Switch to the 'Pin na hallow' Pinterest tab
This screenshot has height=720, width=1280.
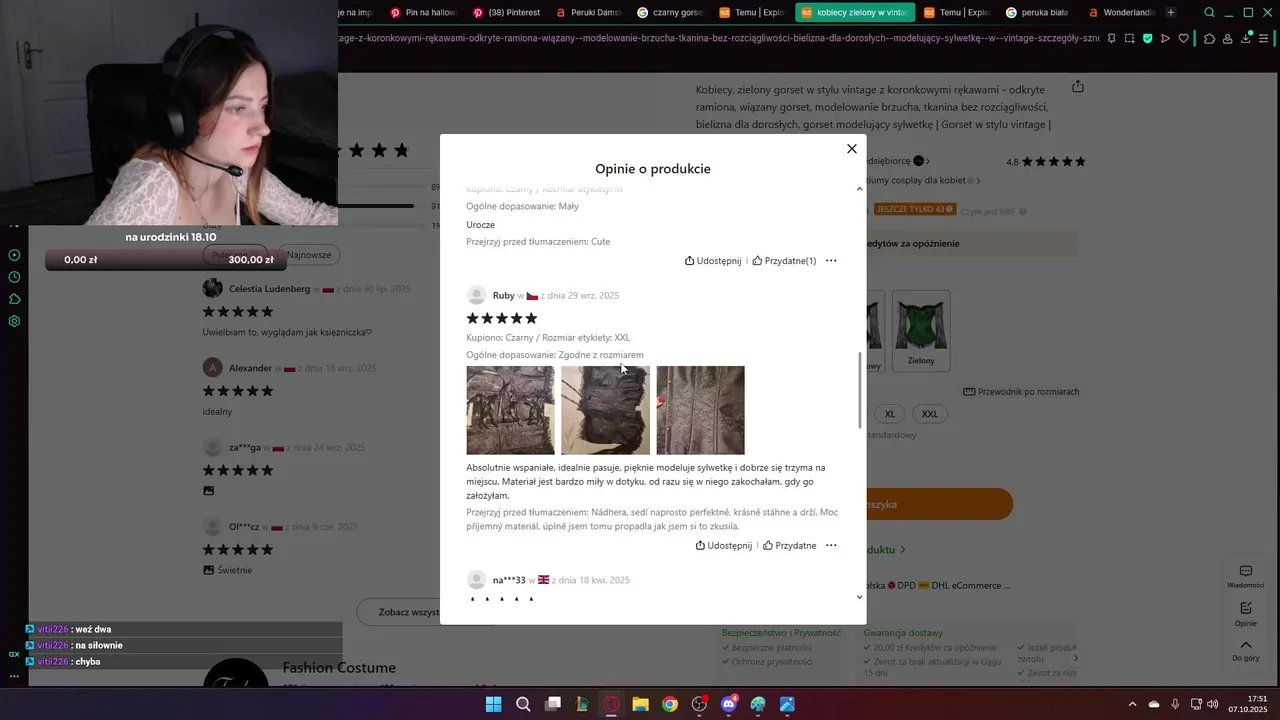[x=424, y=13]
